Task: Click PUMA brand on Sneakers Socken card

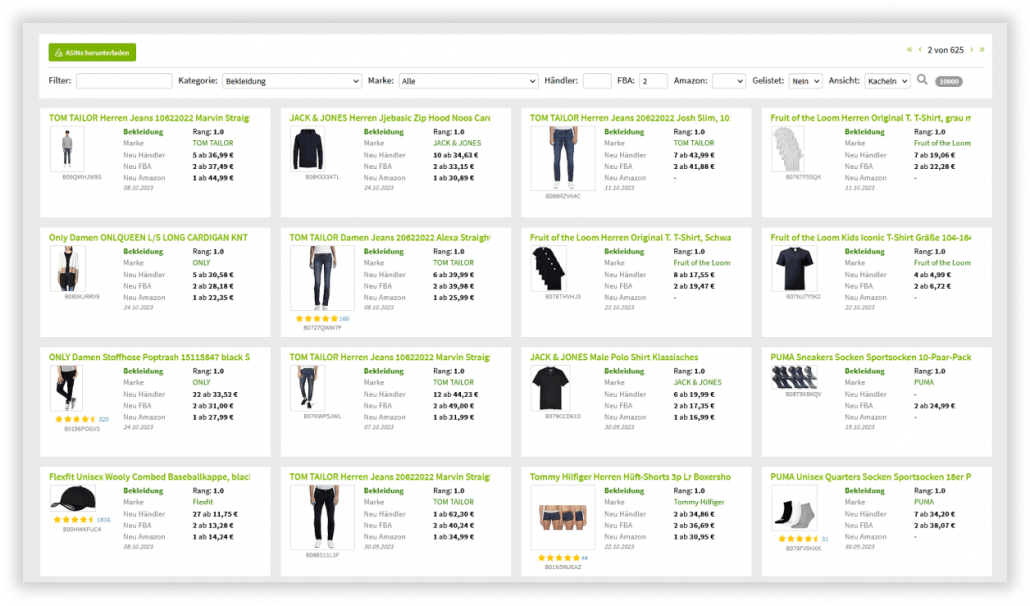Action: point(924,383)
